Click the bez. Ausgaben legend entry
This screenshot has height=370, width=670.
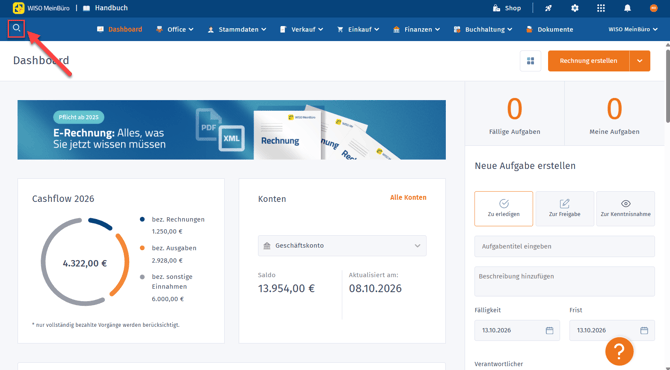[x=168, y=254]
